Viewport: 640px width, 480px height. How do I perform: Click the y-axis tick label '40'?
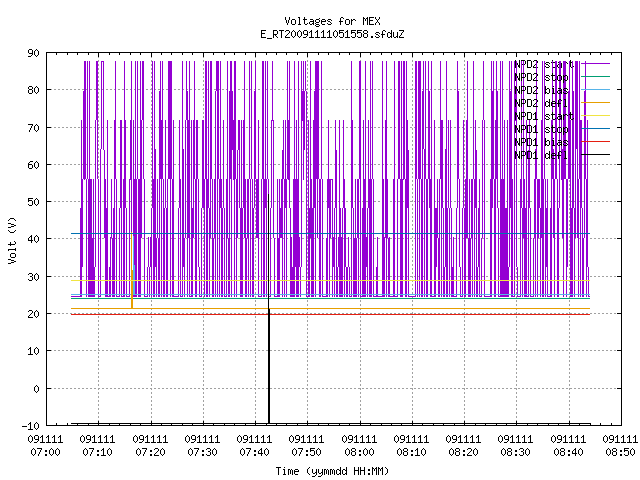pos(33,239)
